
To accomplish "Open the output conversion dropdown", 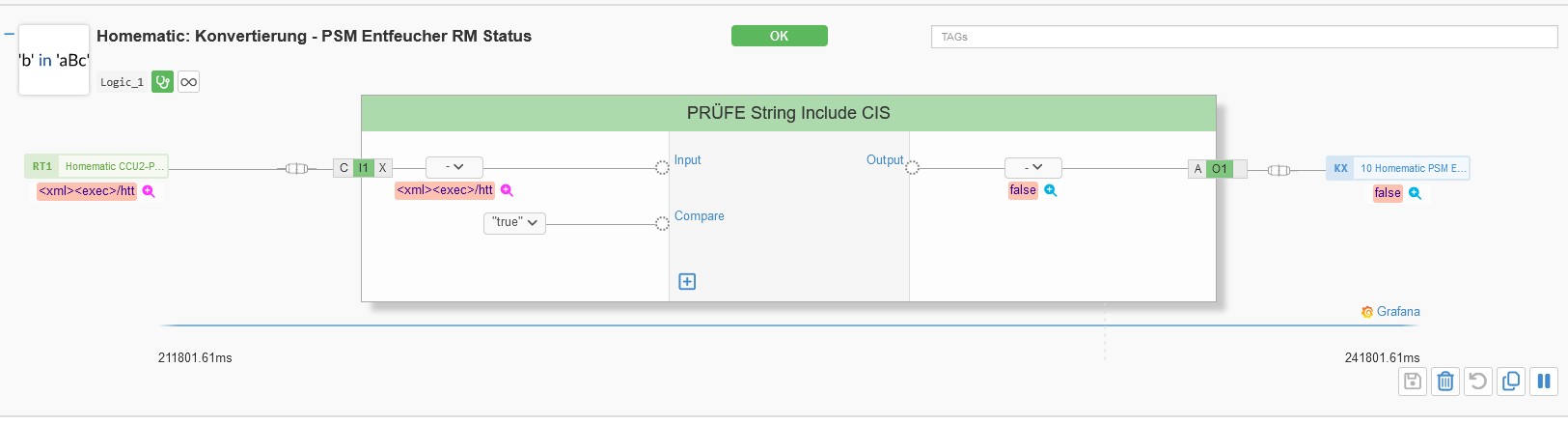I will 1032,168.
